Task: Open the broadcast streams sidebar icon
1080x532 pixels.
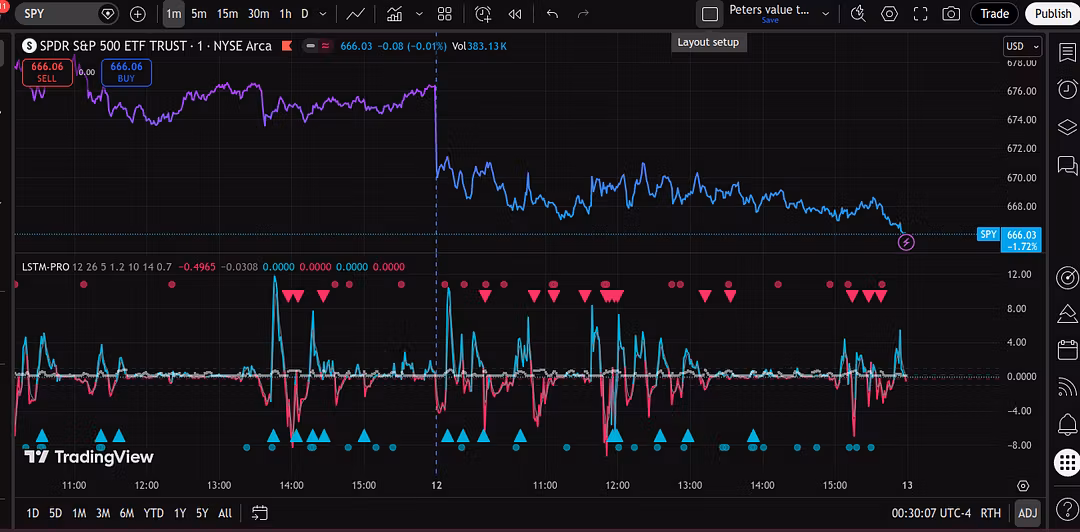Action: (x=1067, y=387)
